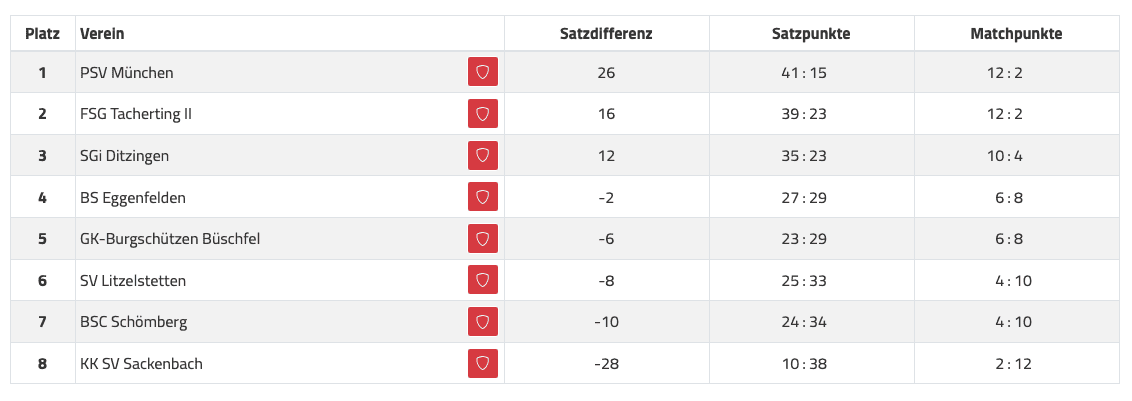Viewport: 1132px width, 401px height.
Task: Select the FSG Tacherting II team name
Action: coord(136,114)
